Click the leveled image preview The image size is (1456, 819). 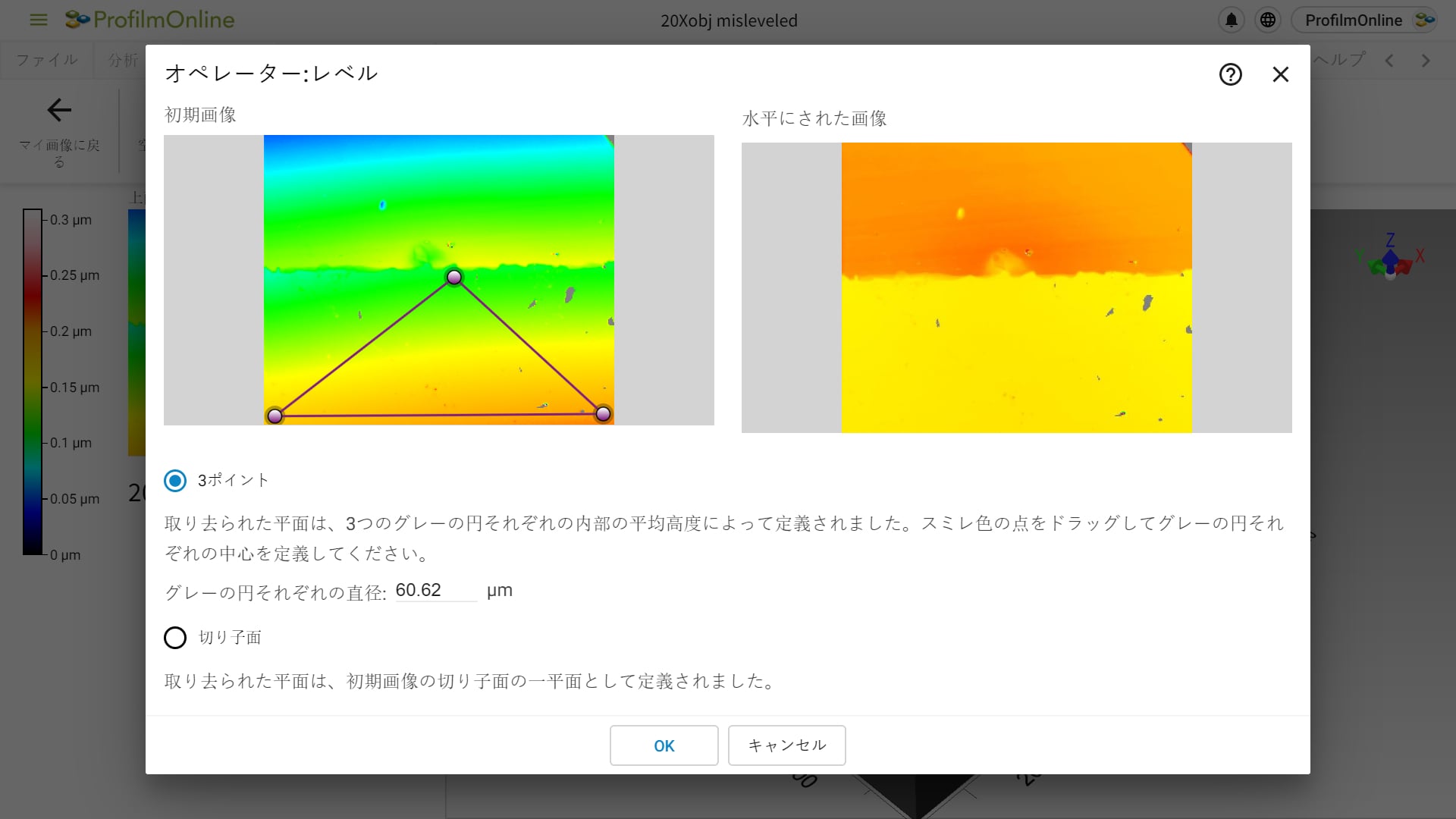click(1016, 287)
